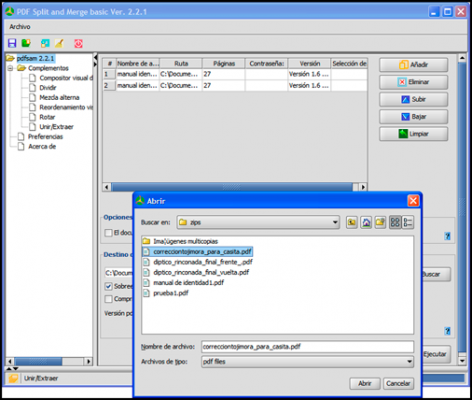
Task: Click the blue floppy save toolbar icon
Action: point(12,43)
